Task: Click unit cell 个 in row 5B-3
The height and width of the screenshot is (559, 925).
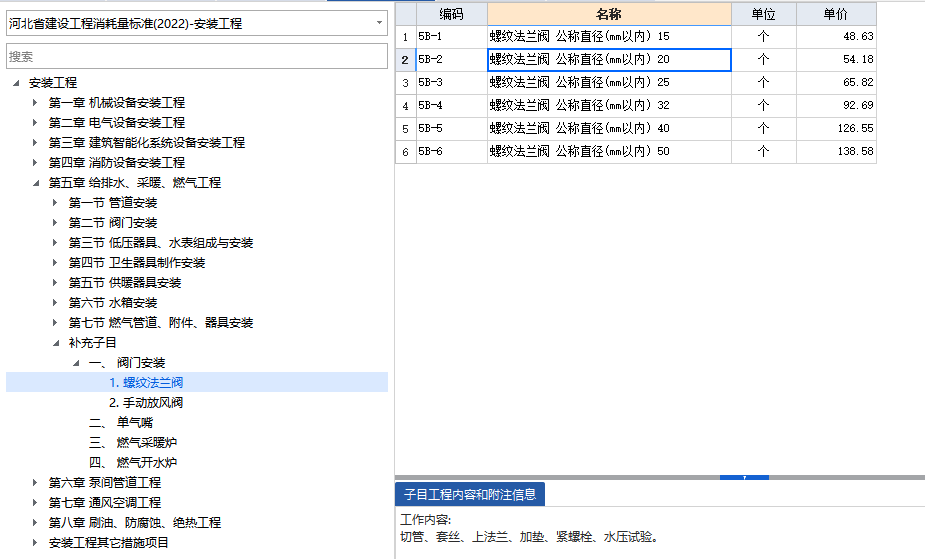Action: tap(764, 83)
